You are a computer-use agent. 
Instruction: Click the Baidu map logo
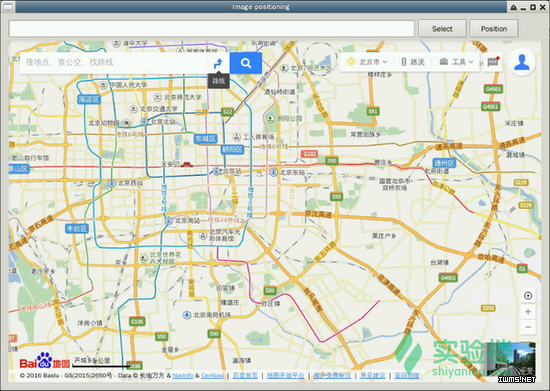pos(45,361)
